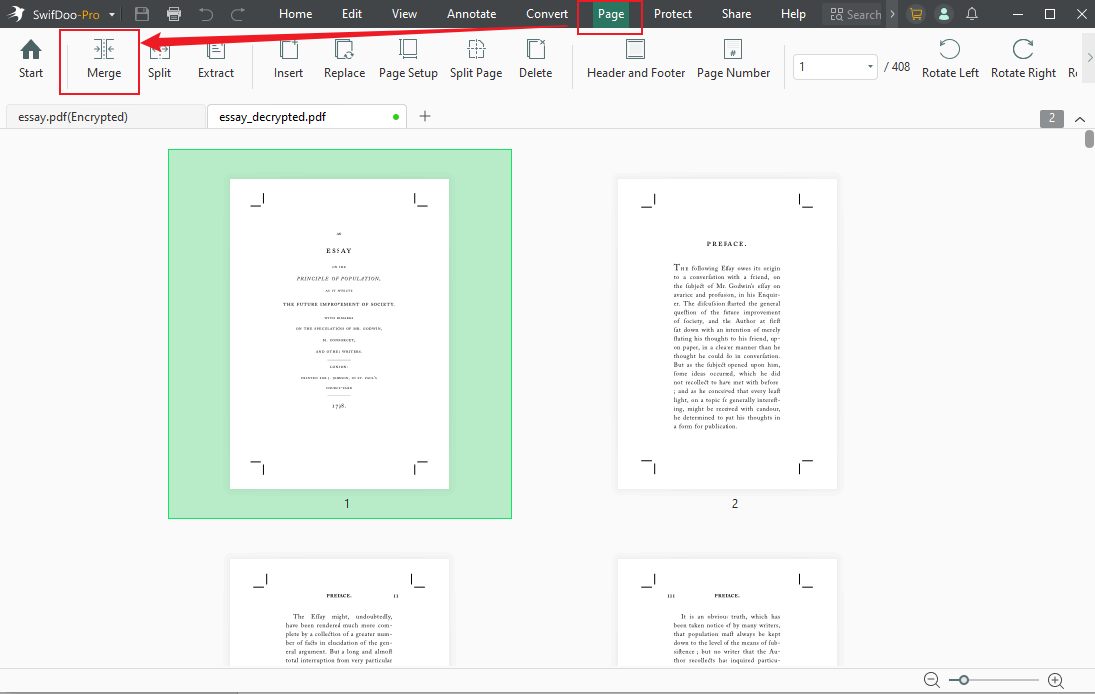The height and width of the screenshot is (694, 1095).
Task: Collapse the ribbon with the chevron
Action: 1080,119
